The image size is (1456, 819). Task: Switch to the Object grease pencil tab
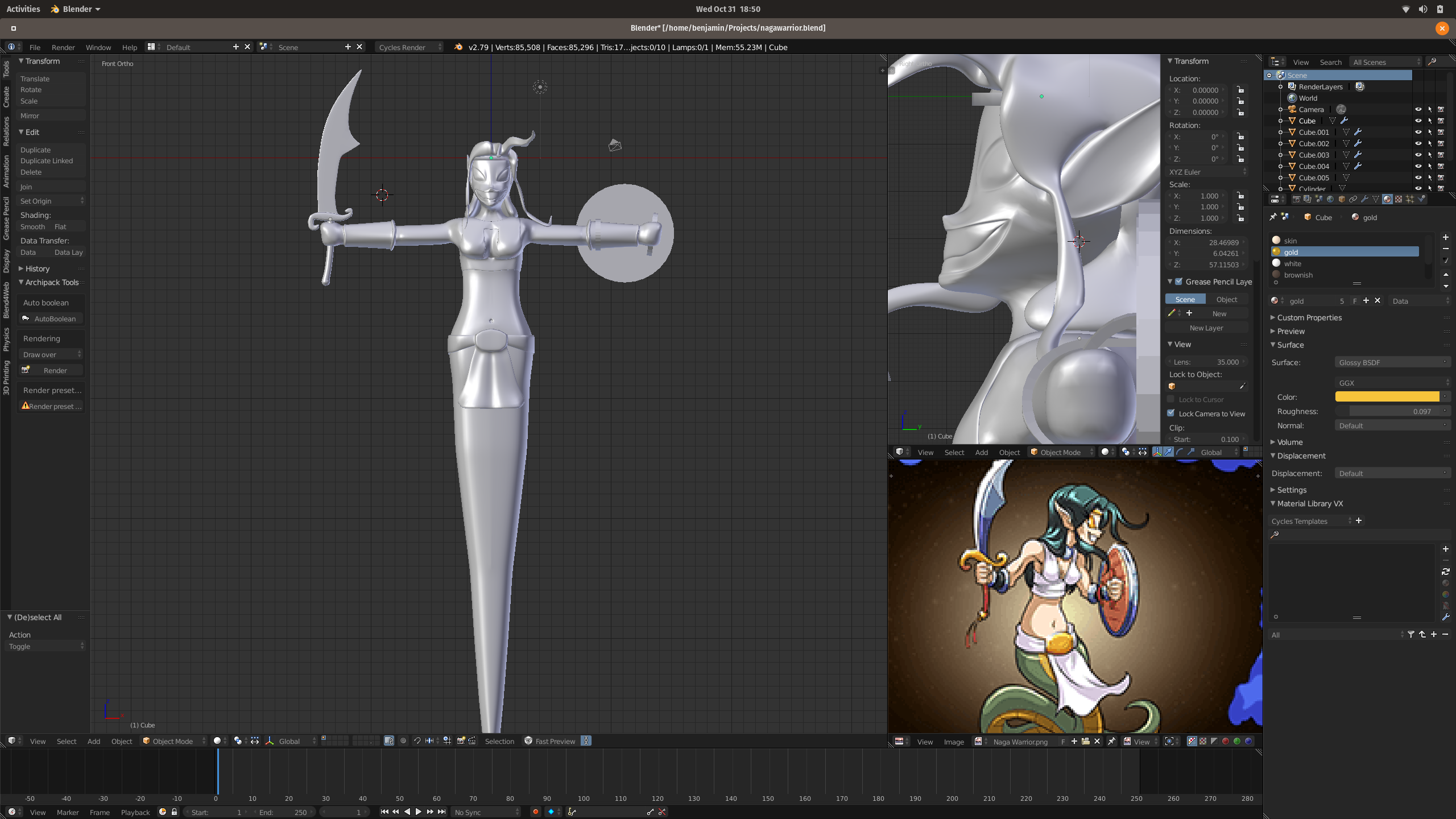(x=1226, y=299)
